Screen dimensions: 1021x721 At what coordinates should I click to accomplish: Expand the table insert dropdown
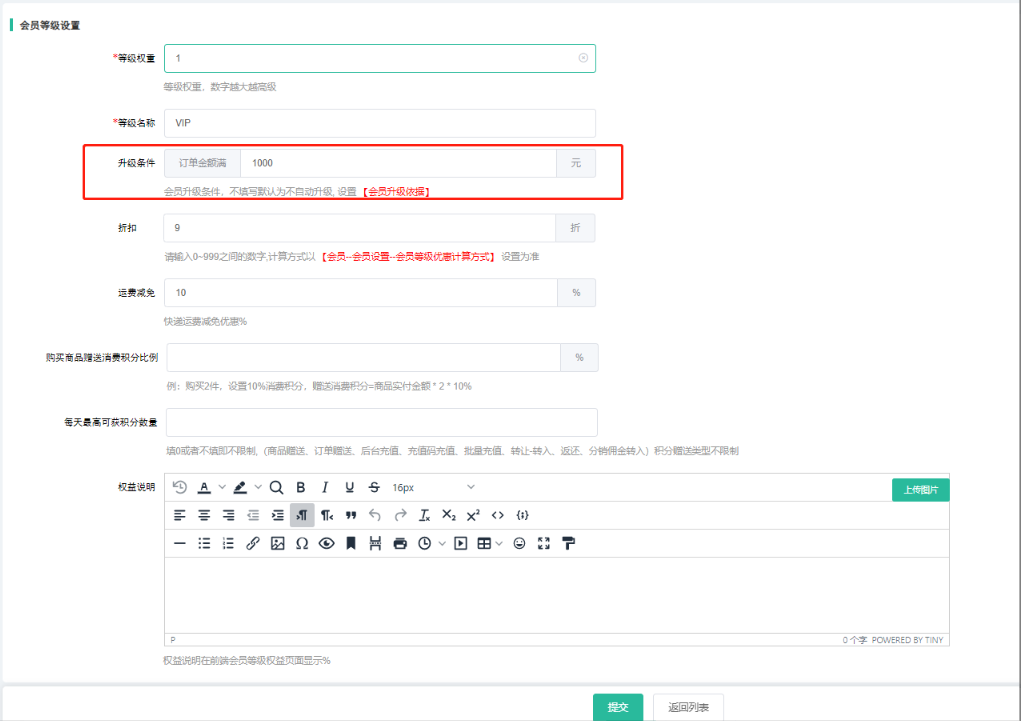[x=499, y=543]
